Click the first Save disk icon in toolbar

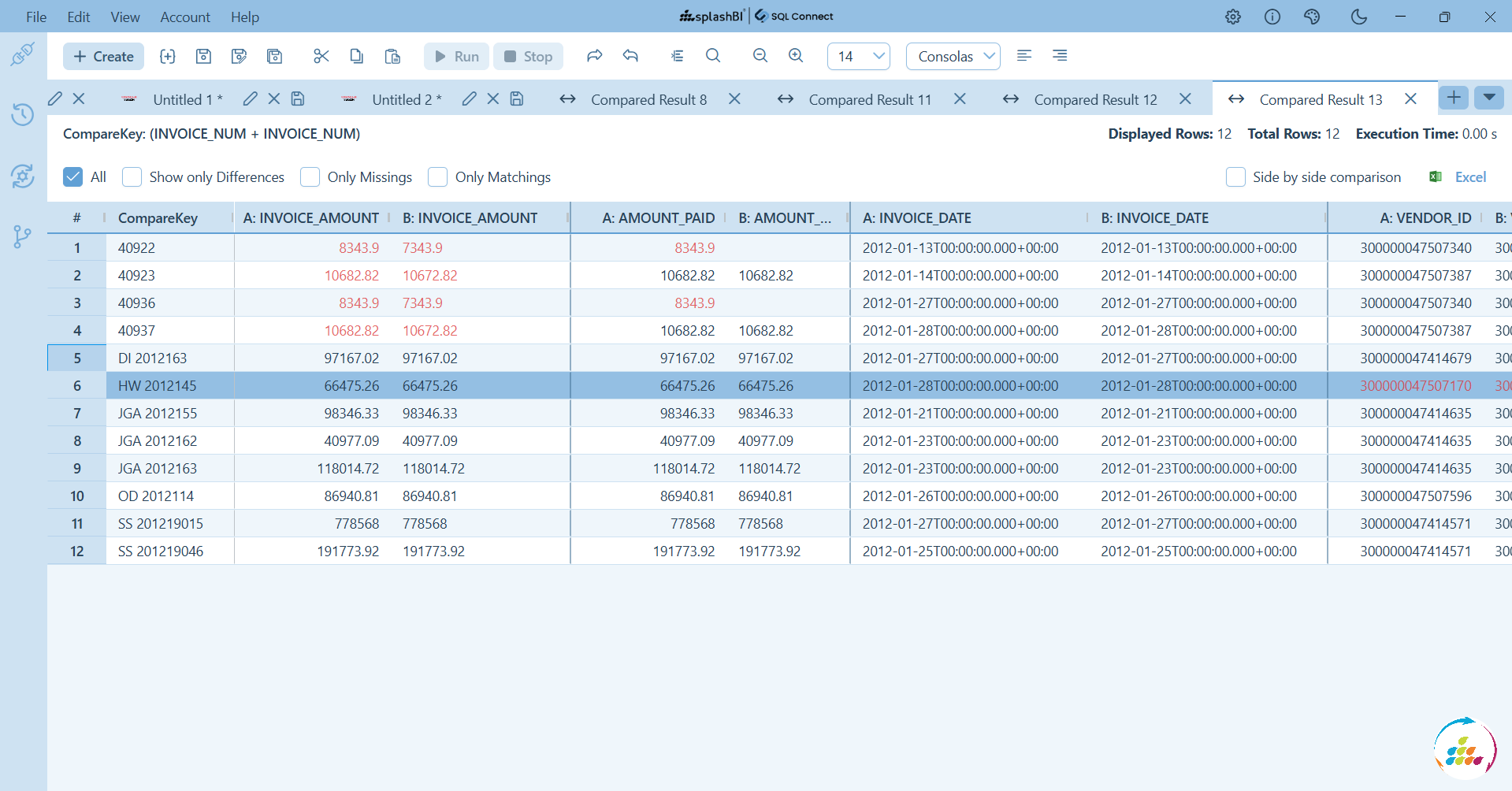point(203,56)
